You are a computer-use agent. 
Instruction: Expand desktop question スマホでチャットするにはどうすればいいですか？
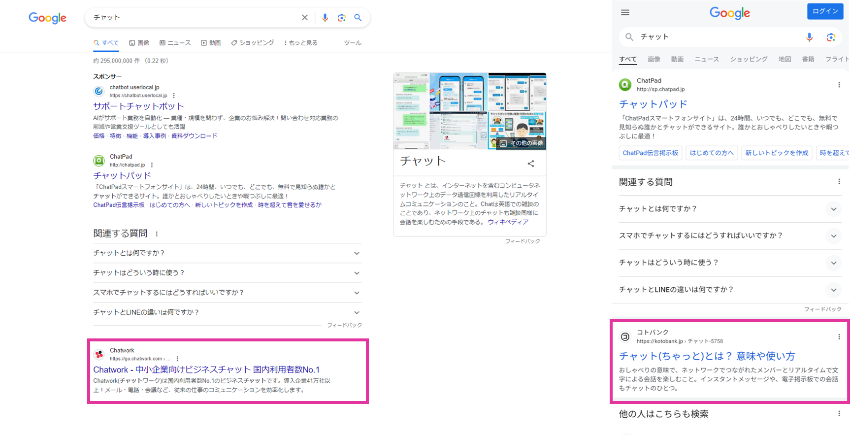coord(227,293)
